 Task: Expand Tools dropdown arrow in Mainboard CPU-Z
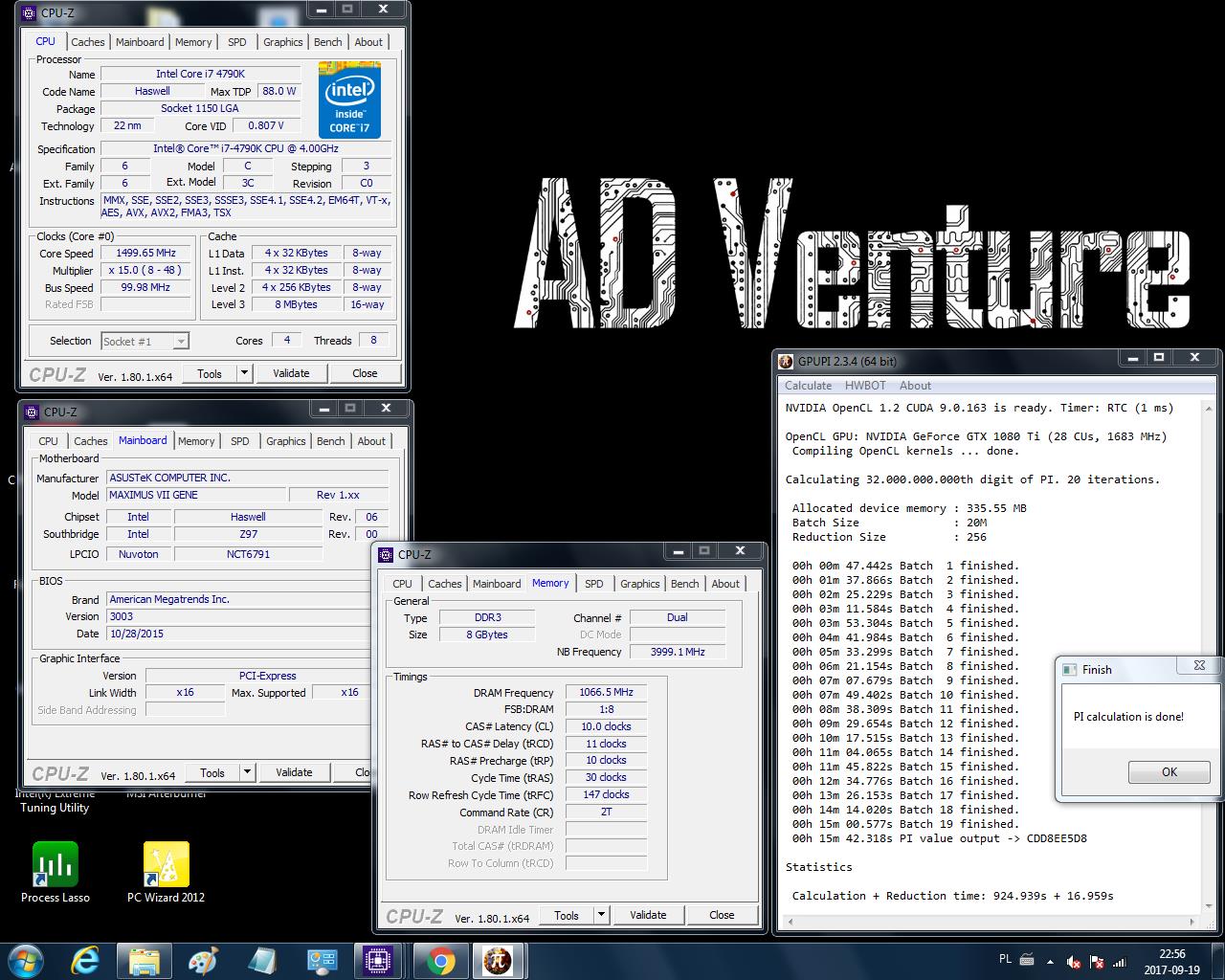[x=247, y=772]
